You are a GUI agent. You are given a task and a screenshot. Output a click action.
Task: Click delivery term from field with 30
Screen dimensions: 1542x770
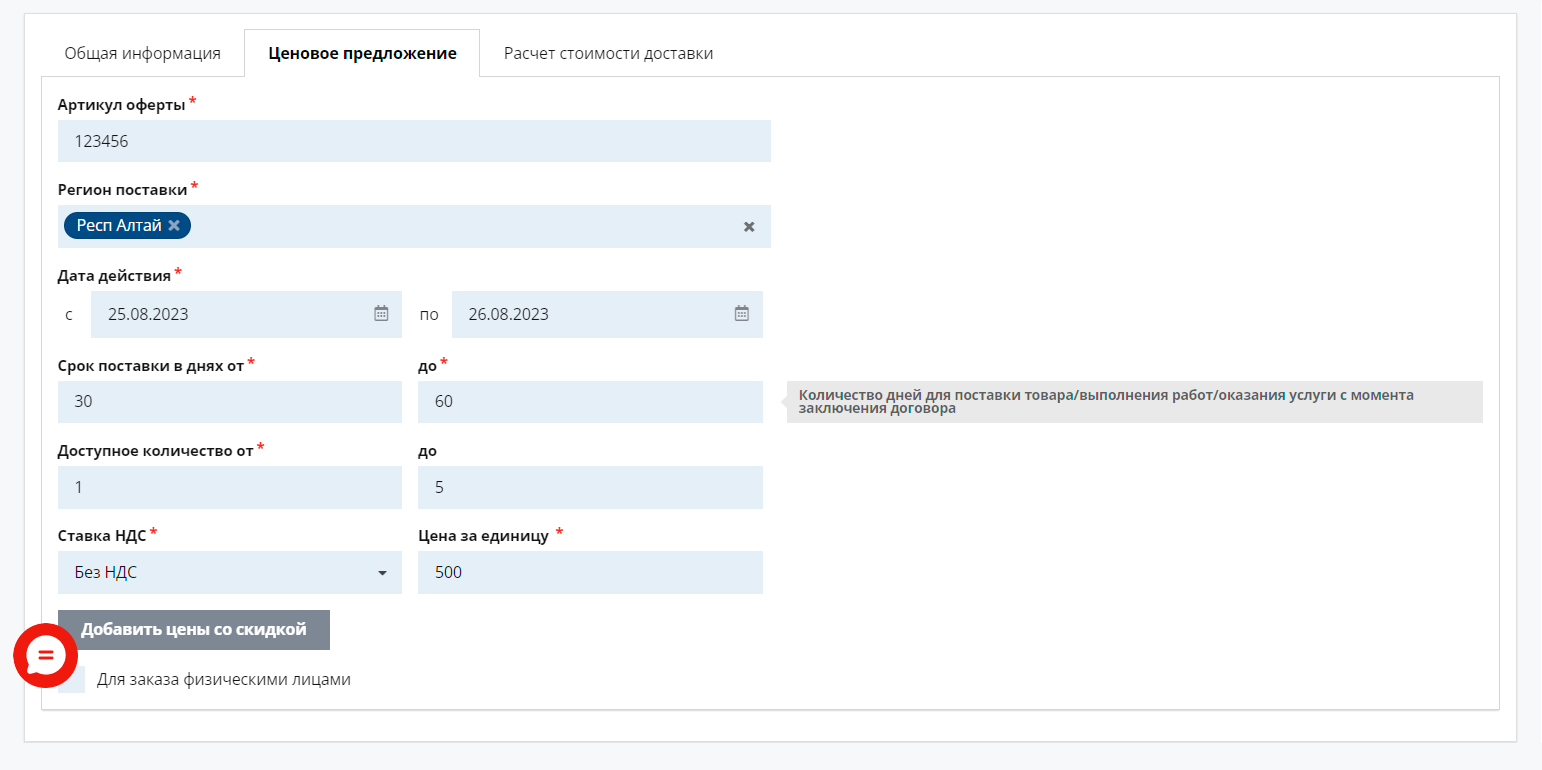point(230,402)
